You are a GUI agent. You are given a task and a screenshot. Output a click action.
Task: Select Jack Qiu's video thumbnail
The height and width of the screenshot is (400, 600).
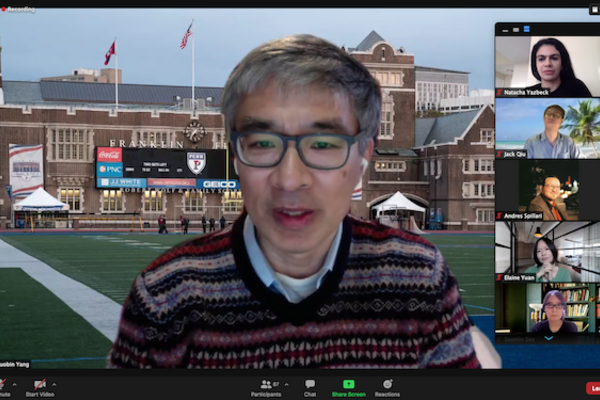(548, 128)
